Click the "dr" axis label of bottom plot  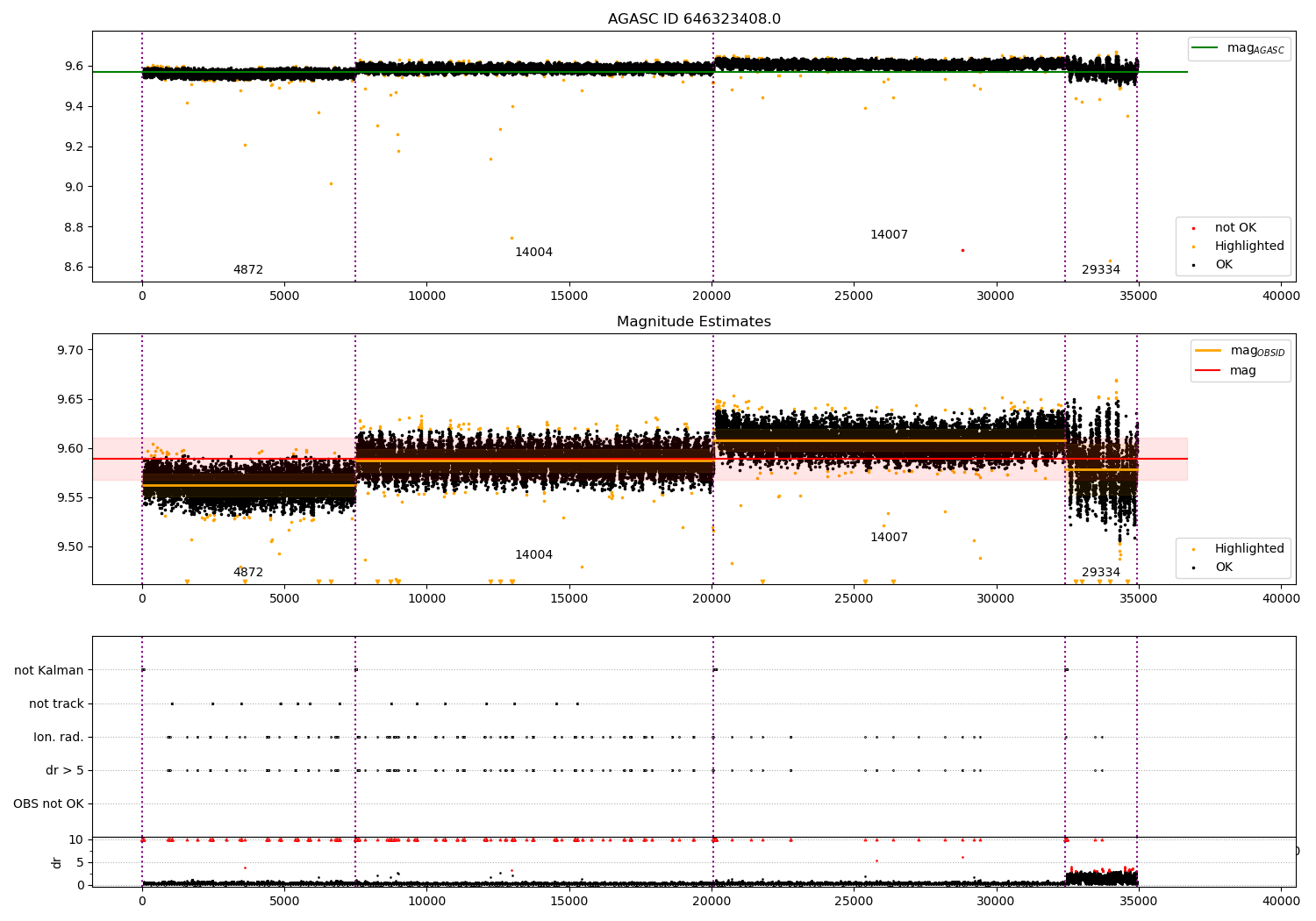click(x=57, y=862)
